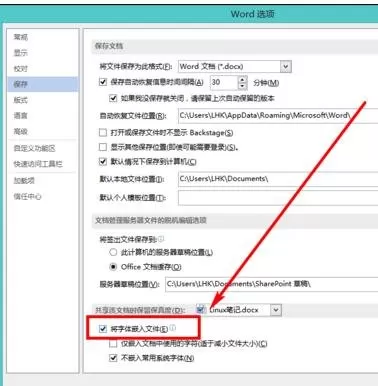This screenshot has width=378, height=386.
Task: Click the Word document icon before Linux笔记.docx
Action: 201,310
